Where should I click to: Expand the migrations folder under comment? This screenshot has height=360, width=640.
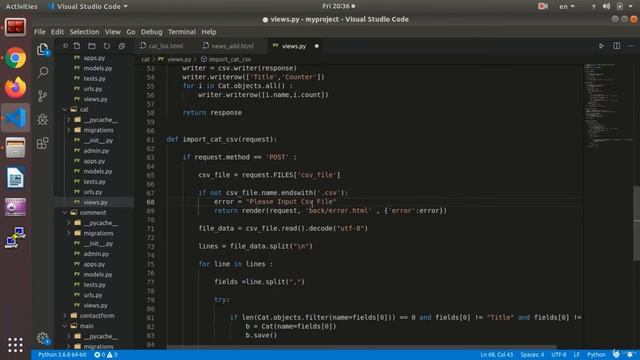point(69,233)
